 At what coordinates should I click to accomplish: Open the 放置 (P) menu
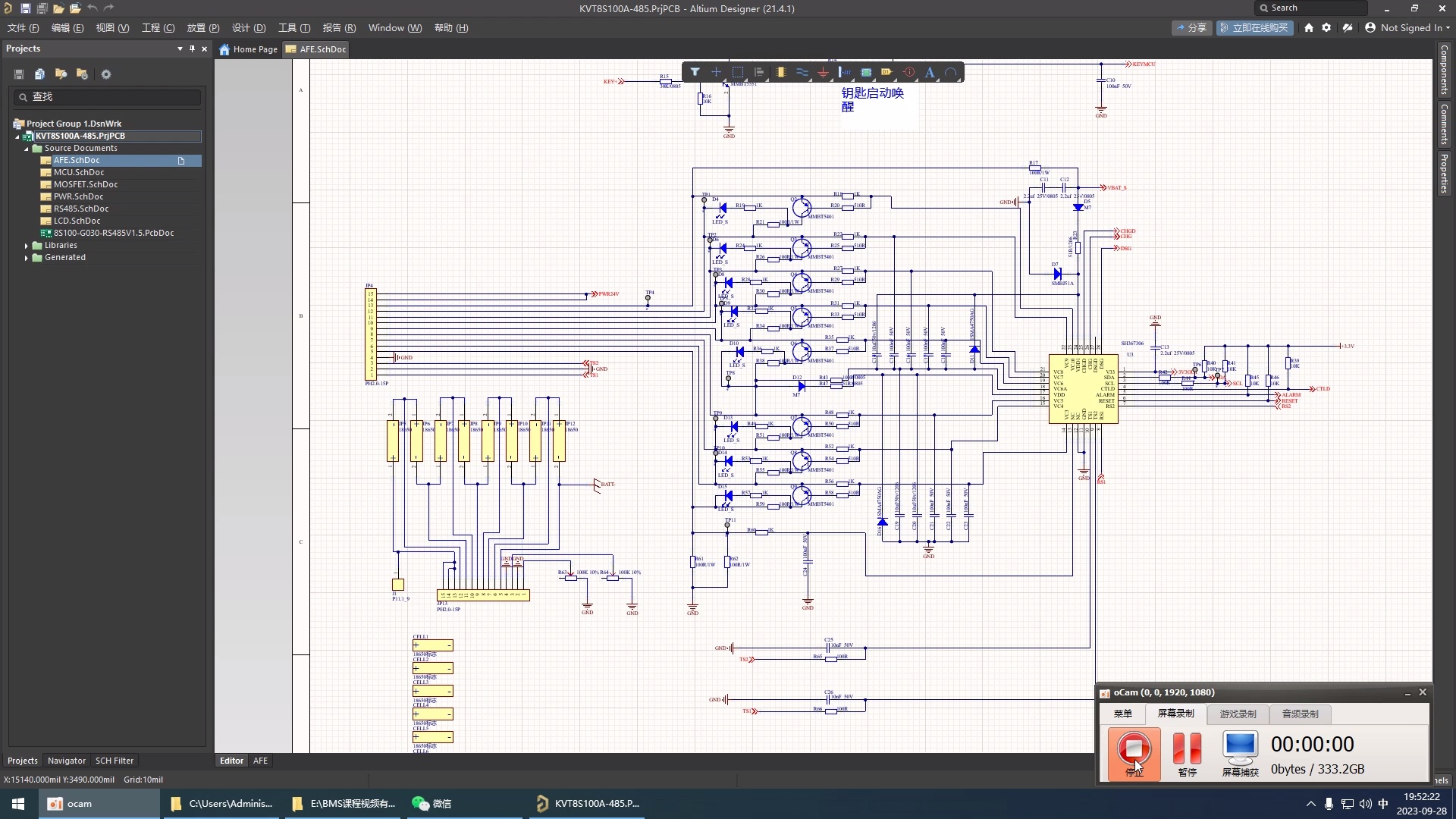[x=203, y=28]
